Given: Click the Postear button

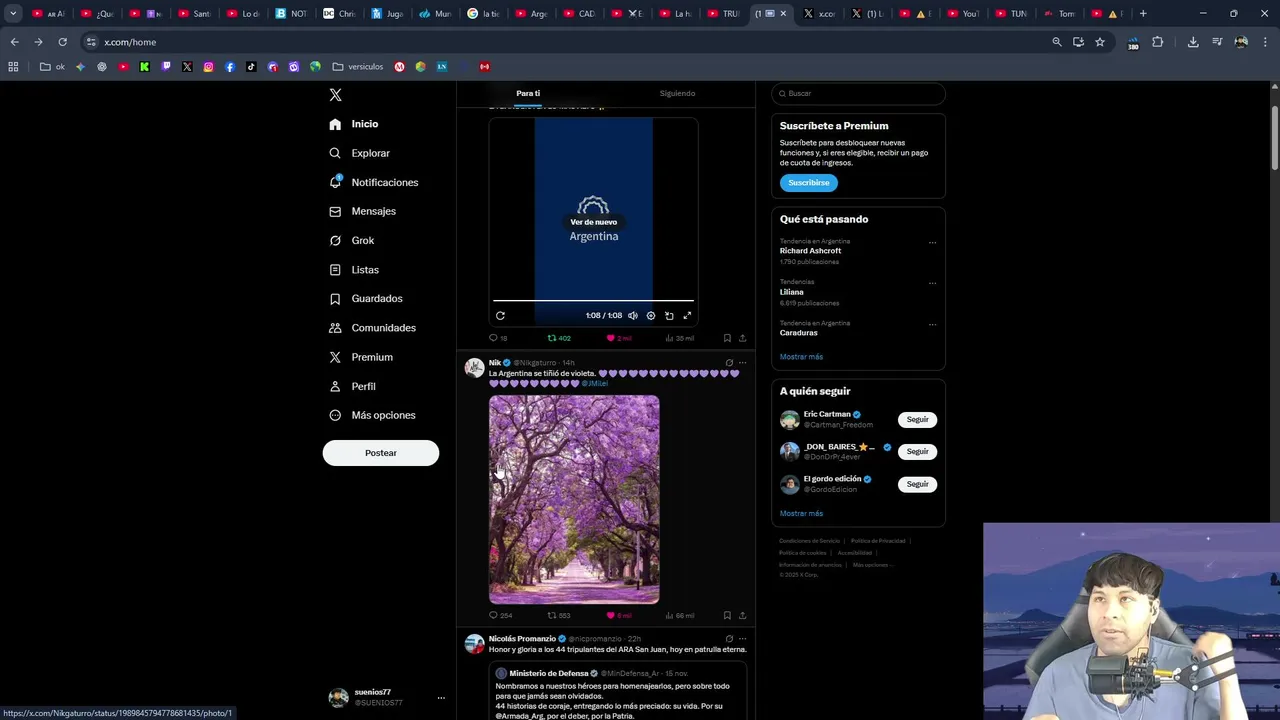Looking at the screenshot, I should pos(381,453).
